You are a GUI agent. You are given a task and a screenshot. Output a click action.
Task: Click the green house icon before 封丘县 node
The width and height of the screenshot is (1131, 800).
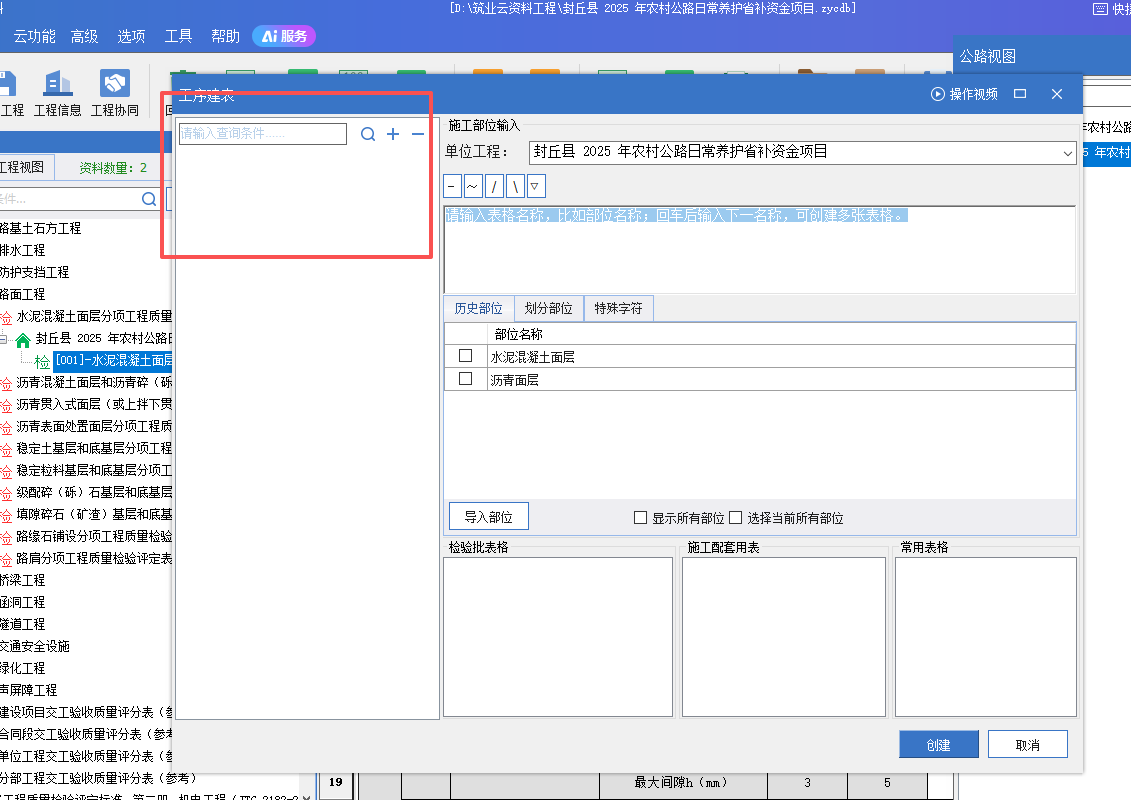point(23,339)
